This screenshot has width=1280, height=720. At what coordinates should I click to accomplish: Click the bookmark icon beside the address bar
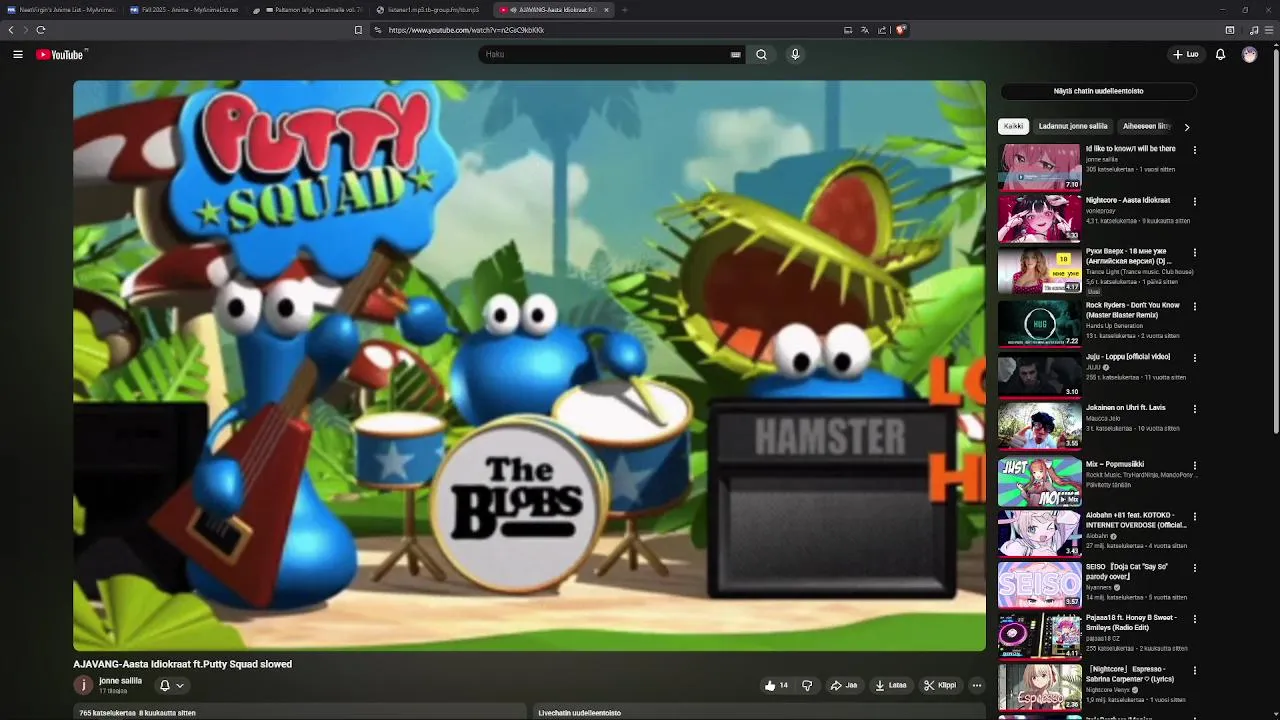point(358,30)
